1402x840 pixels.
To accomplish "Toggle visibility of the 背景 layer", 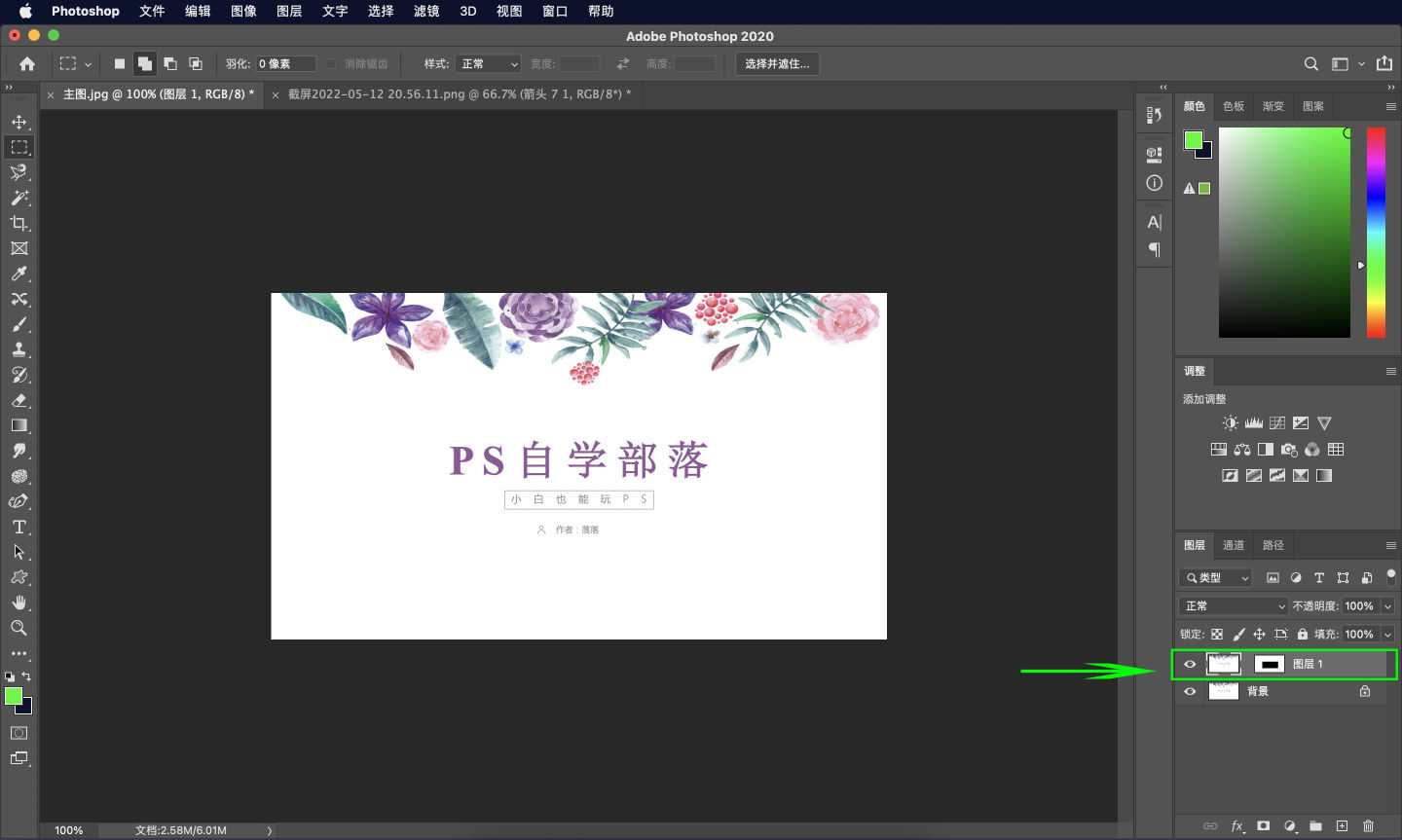I will 1189,691.
